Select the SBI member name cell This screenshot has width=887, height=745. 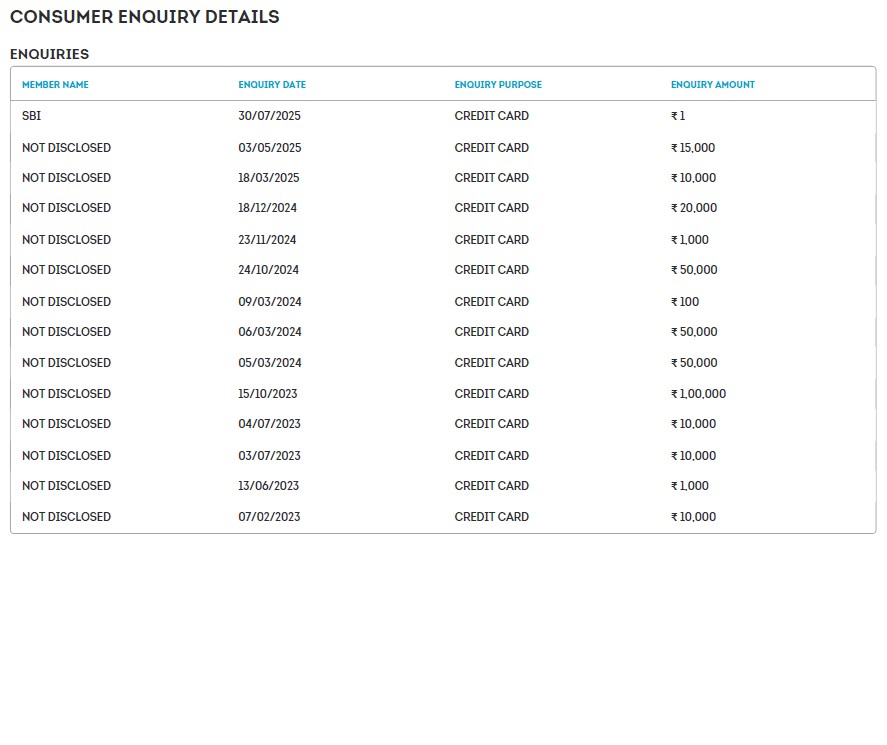[x=31, y=116]
